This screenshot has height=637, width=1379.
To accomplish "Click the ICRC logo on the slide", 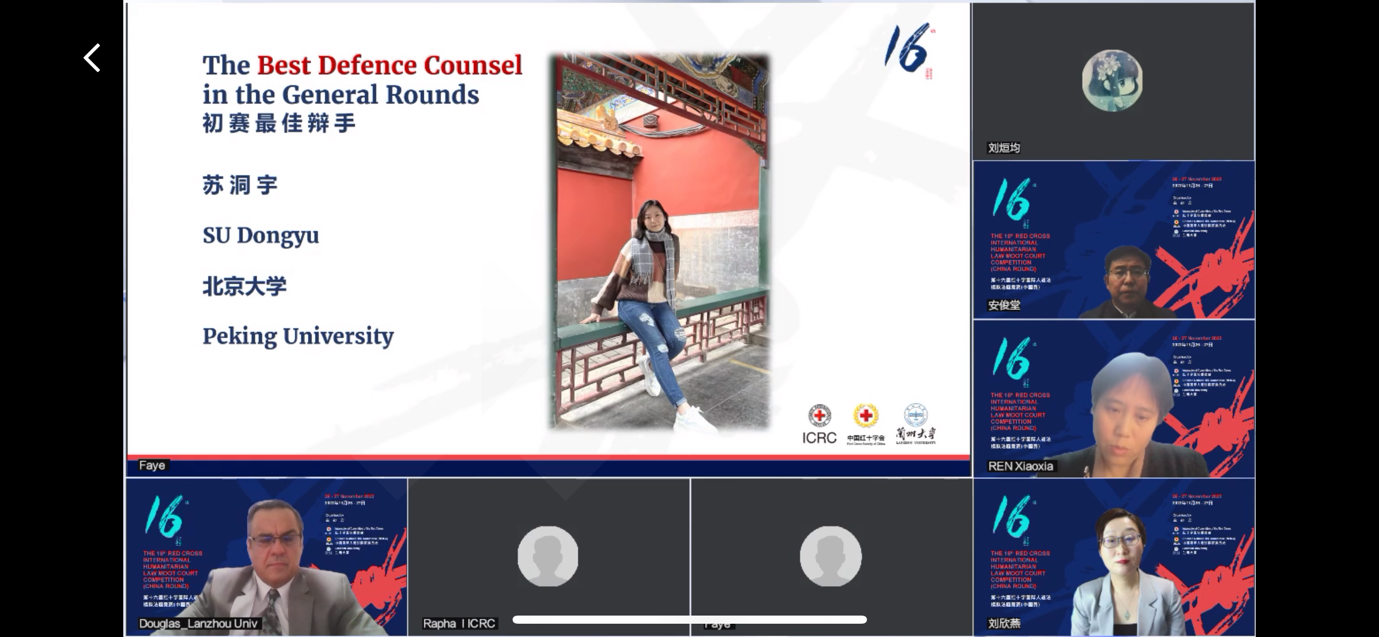I will click(819, 423).
